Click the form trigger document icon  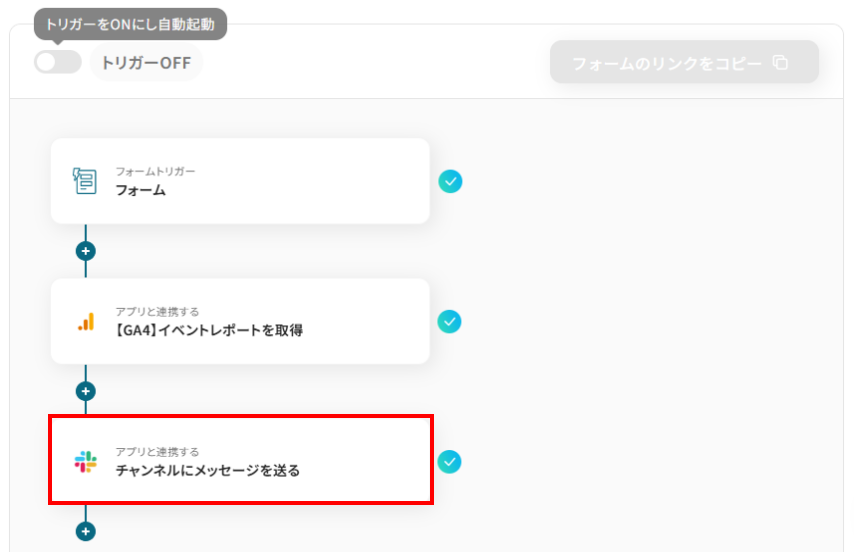(85, 181)
